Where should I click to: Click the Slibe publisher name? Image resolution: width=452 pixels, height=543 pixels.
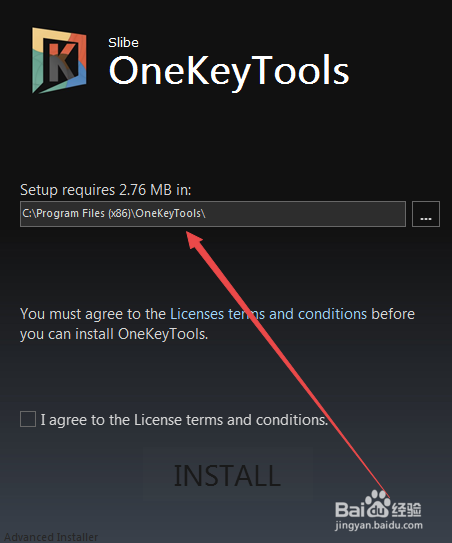tap(123, 43)
